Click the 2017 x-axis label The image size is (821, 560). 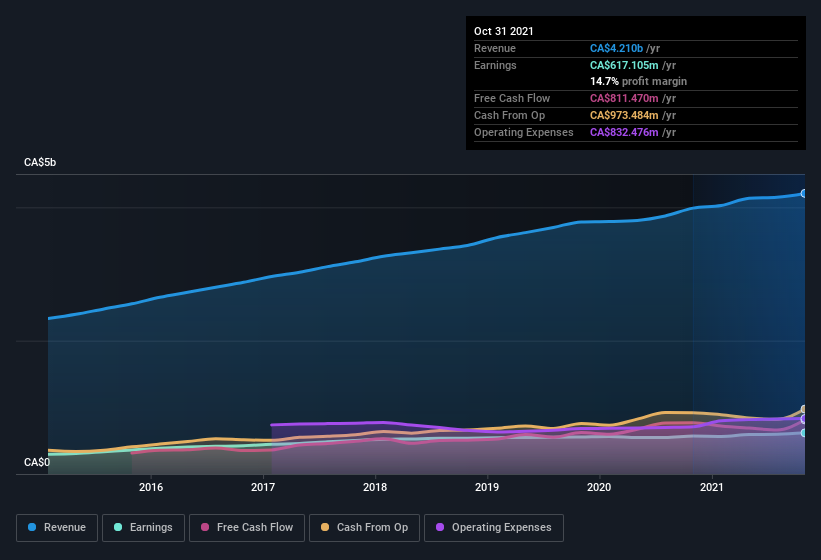[x=263, y=487]
